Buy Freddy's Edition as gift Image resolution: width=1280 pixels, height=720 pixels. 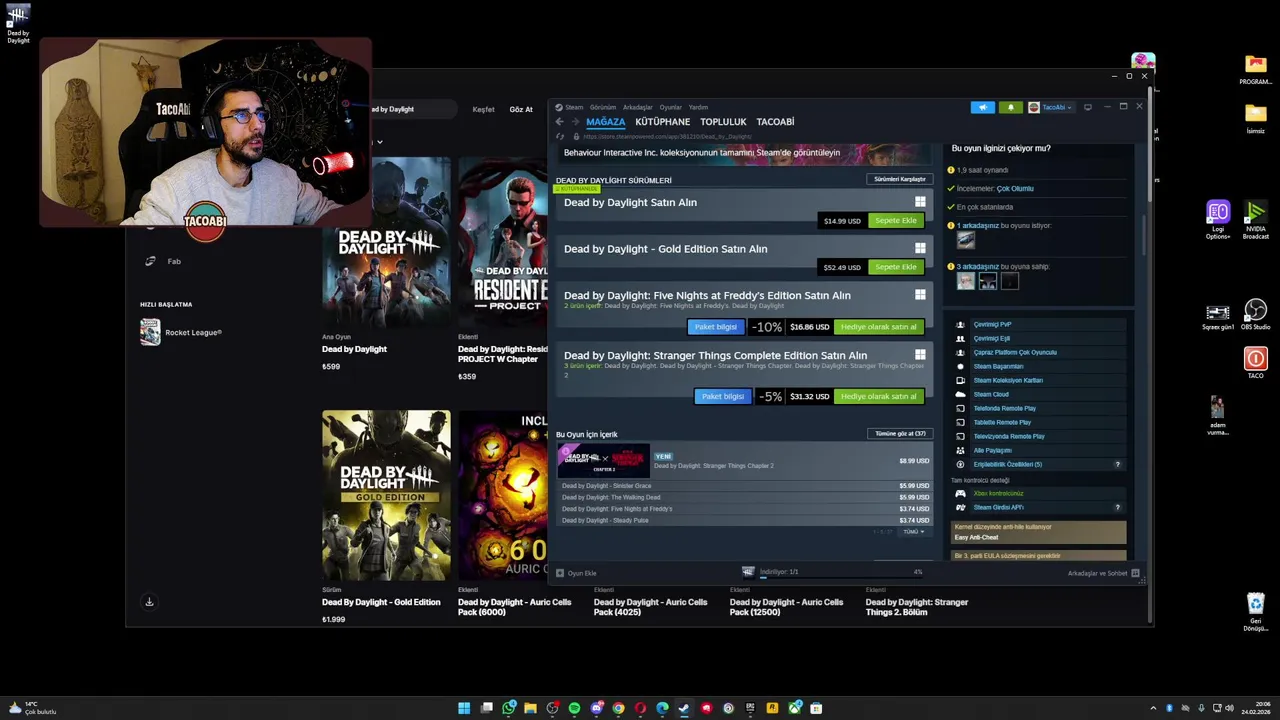point(879,327)
